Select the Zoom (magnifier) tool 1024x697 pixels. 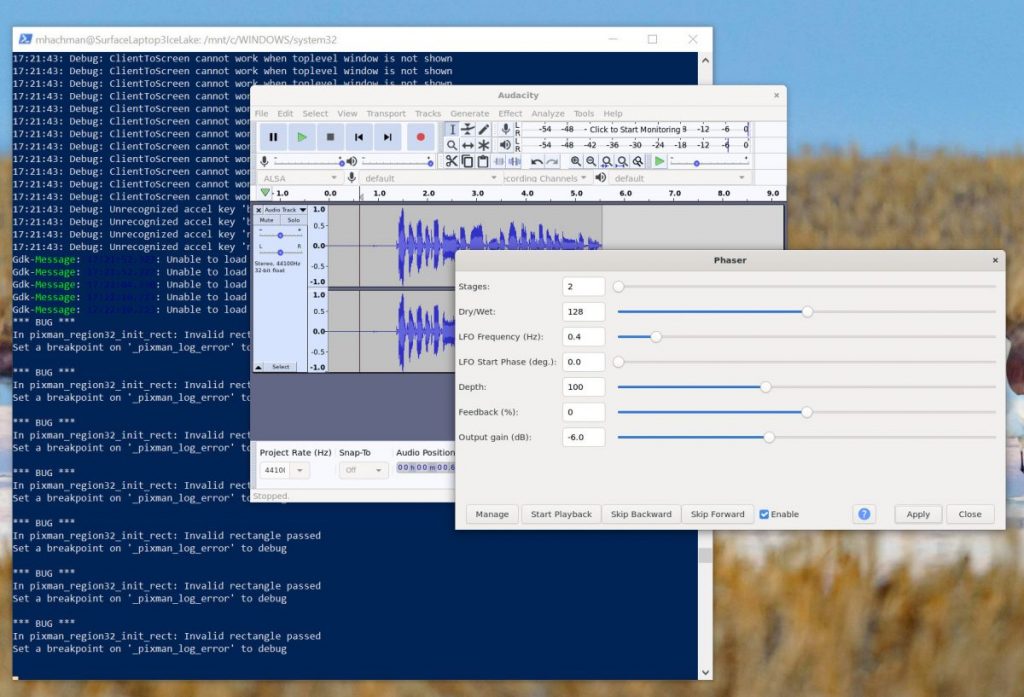(x=452, y=145)
